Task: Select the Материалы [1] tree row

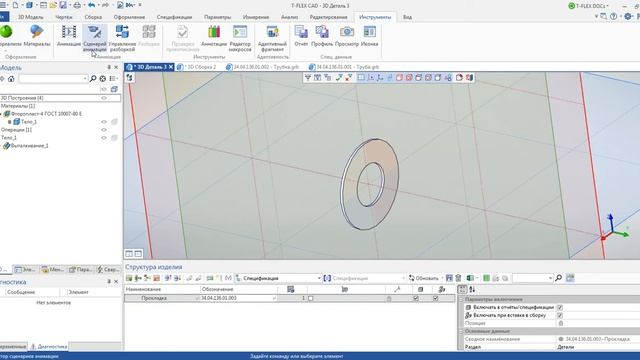Action: pyautogui.click(x=18, y=106)
